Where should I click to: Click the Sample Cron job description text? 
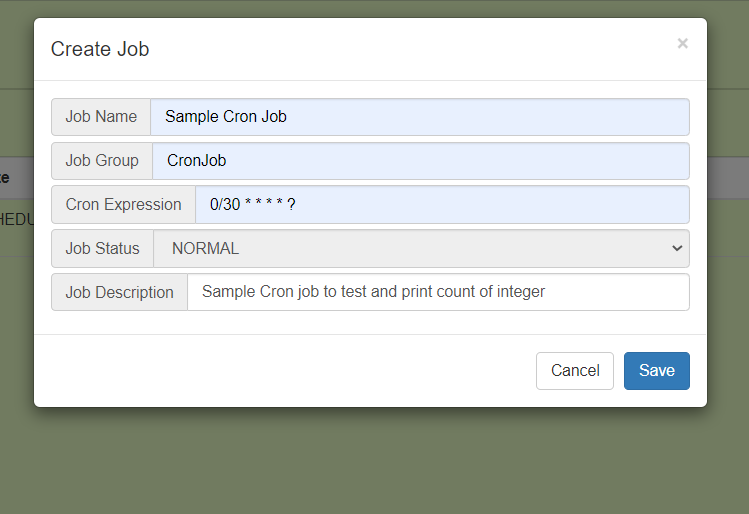click(x=373, y=292)
